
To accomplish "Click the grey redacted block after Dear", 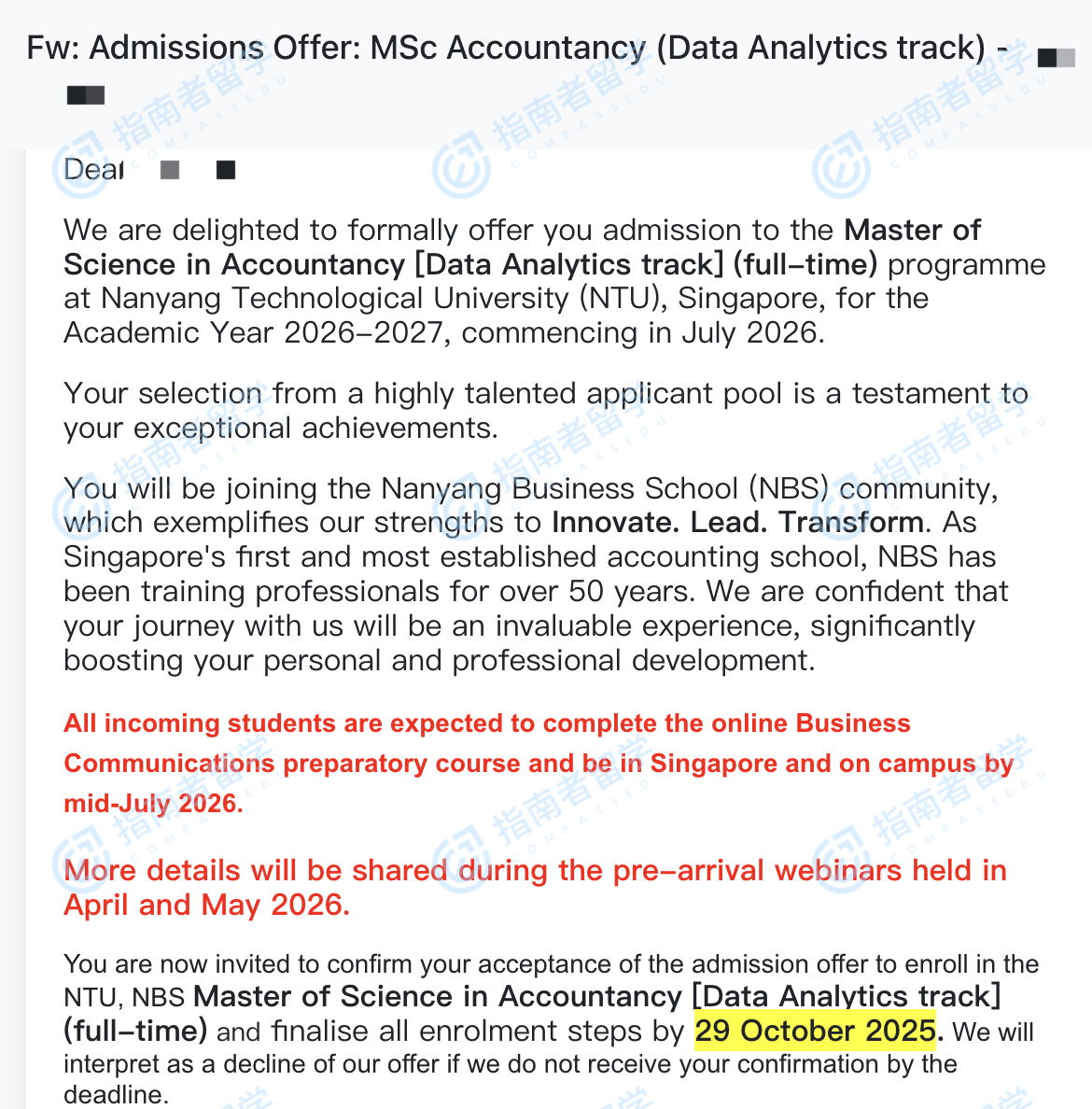I will (170, 170).
